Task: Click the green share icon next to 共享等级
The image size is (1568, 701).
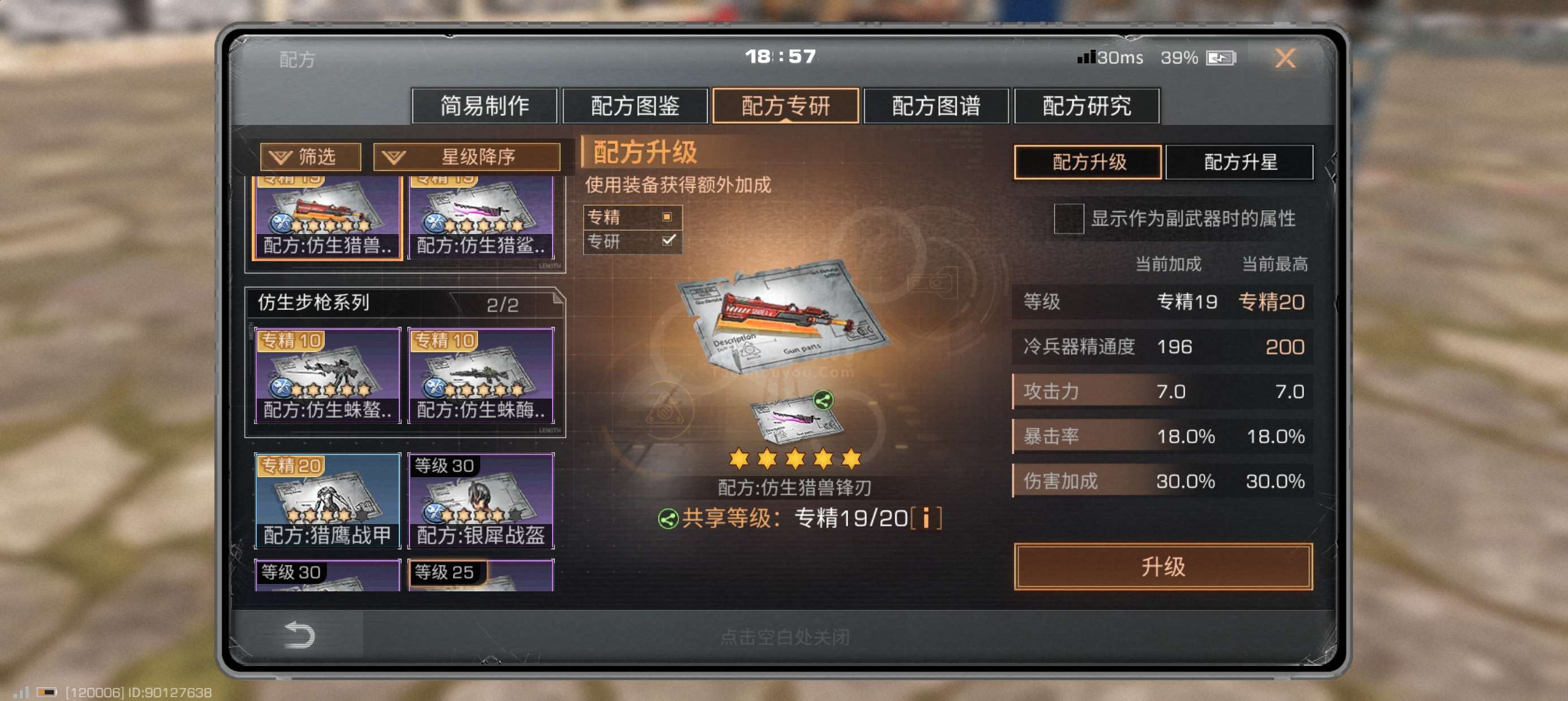Action: coord(667,519)
